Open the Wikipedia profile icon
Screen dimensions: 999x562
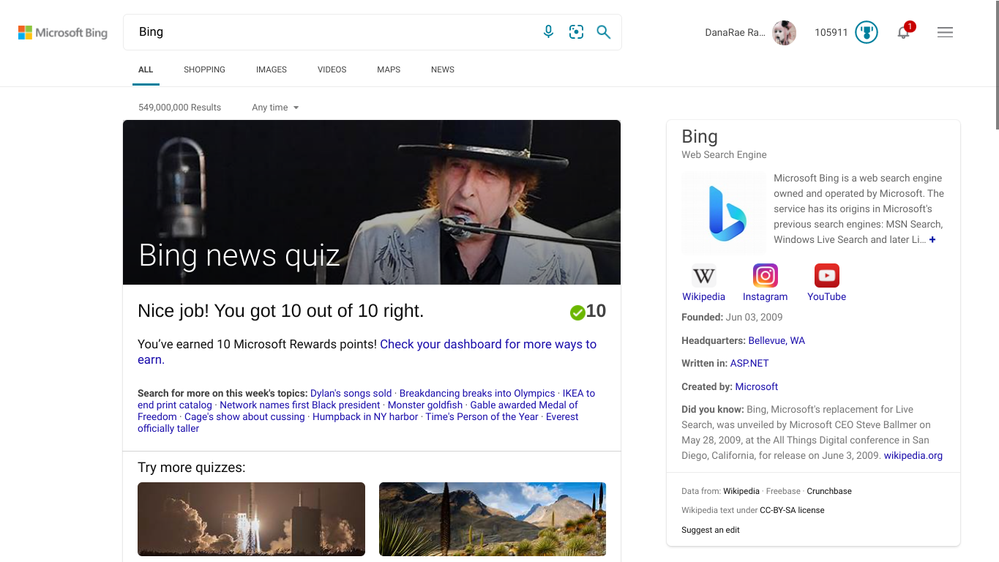click(x=703, y=276)
